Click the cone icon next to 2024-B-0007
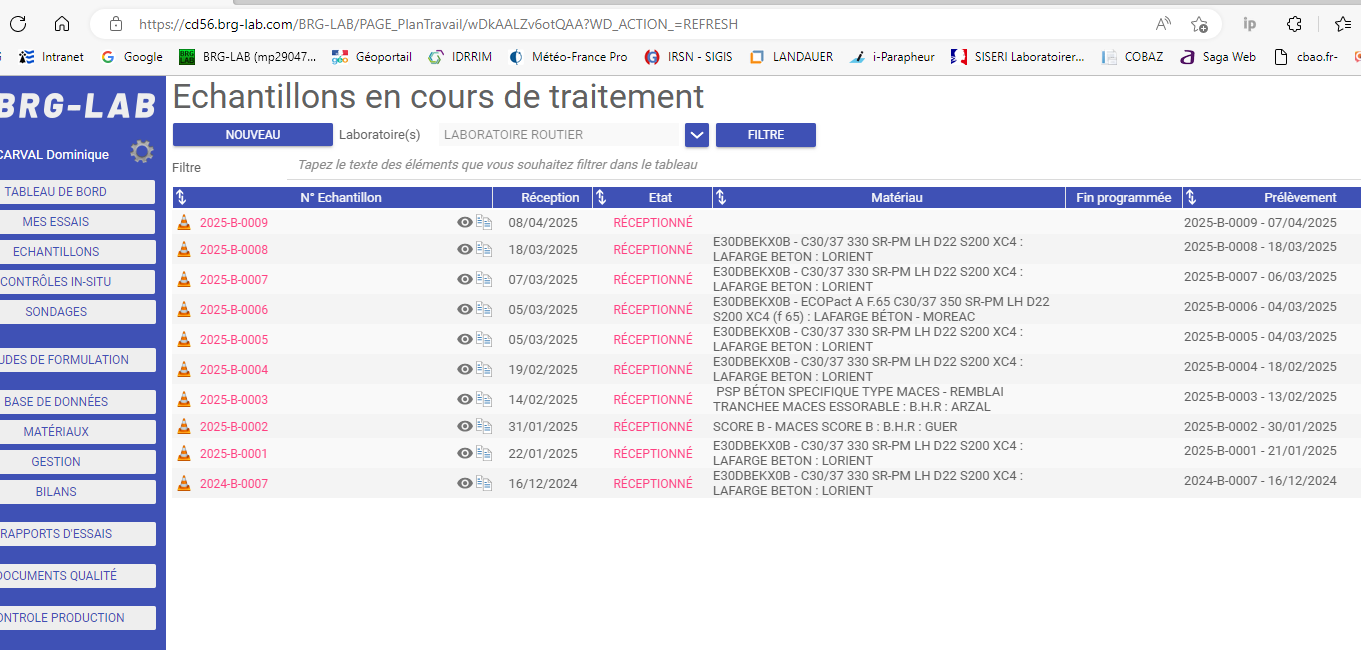The image size is (1361, 650). click(x=183, y=484)
